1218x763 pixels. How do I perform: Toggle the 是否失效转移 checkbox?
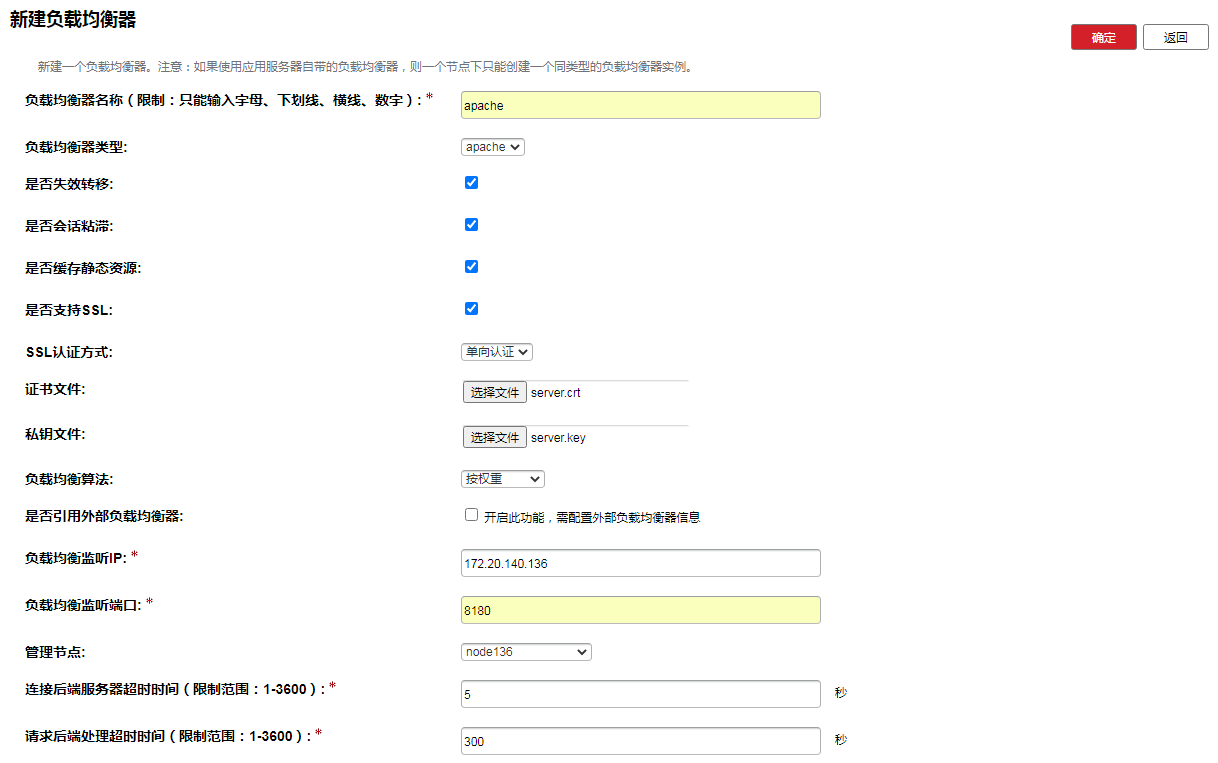pyautogui.click(x=472, y=183)
